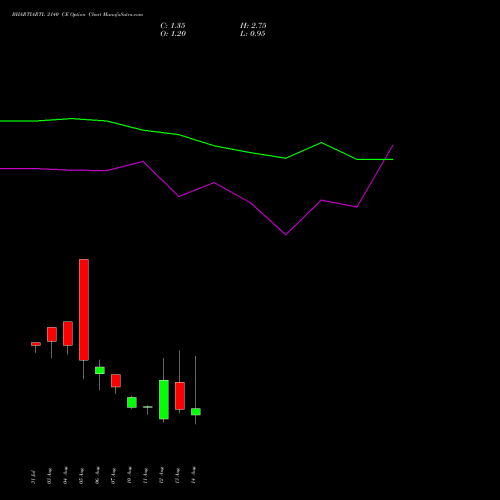Click the red candle for 13 Aug
Screen dimensions: 500x500
(x=180, y=396)
